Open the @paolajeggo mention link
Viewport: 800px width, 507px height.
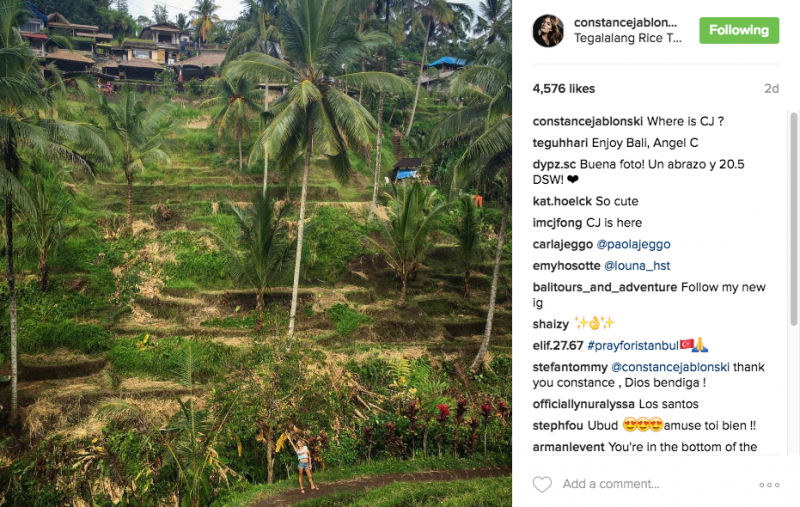click(633, 244)
